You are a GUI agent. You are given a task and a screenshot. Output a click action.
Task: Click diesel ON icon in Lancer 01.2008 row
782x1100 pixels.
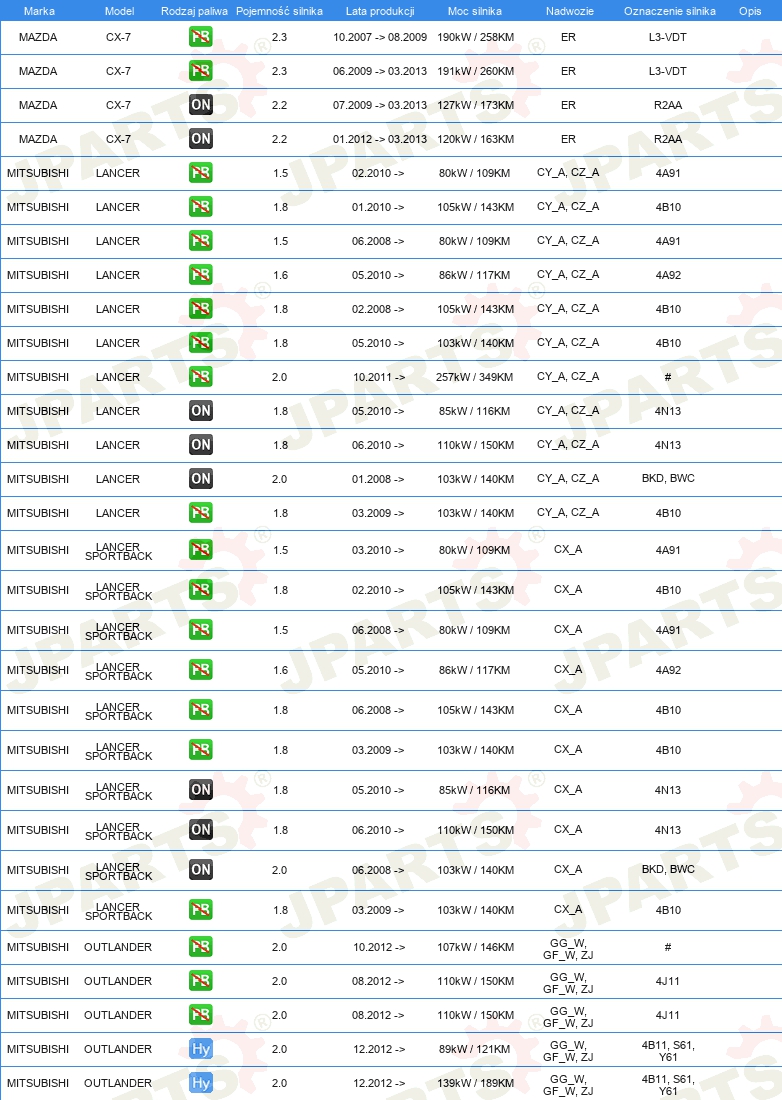[201, 479]
